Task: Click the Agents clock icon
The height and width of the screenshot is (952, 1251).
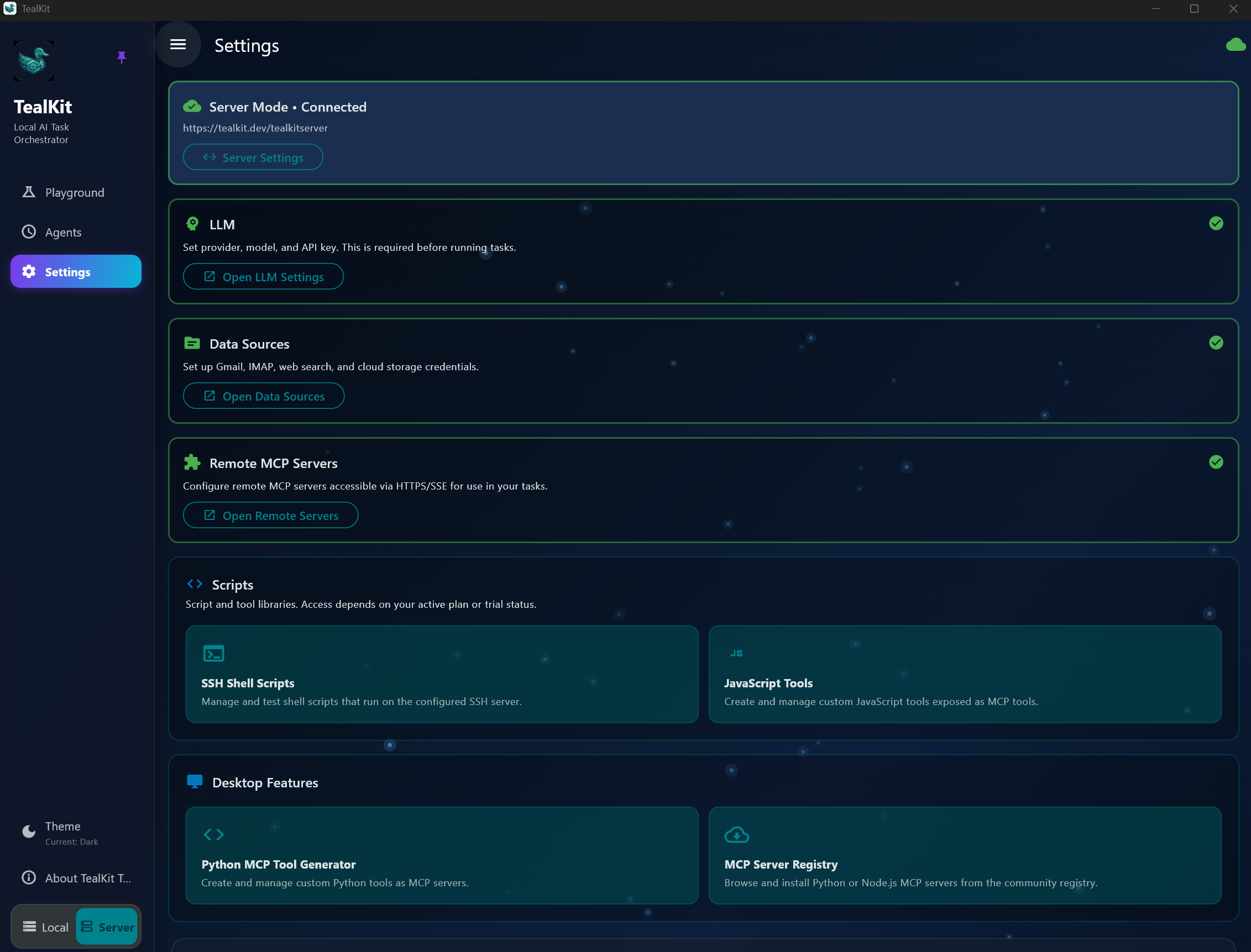Action: pos(28,232)
